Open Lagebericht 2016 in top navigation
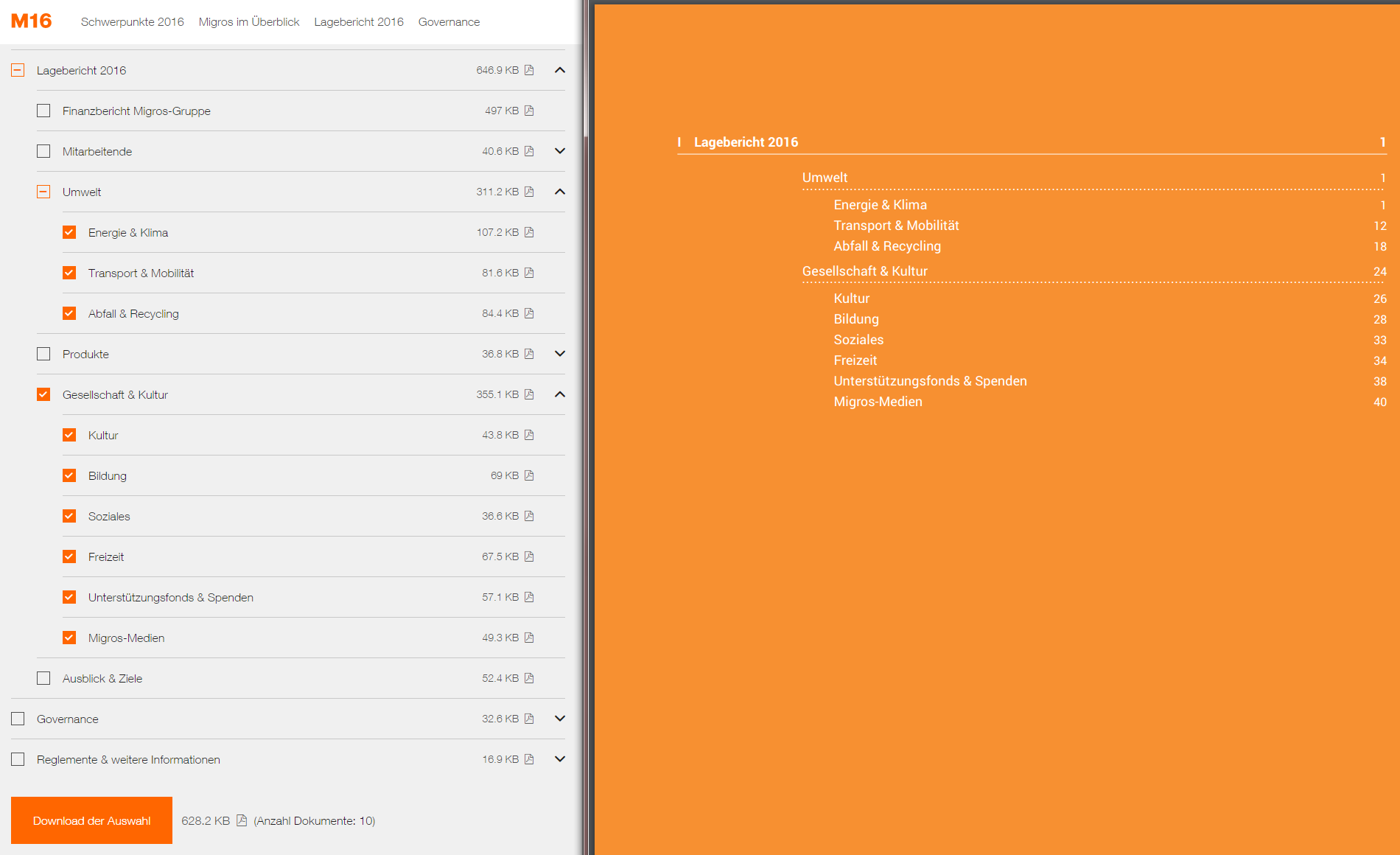 (359, 22)
